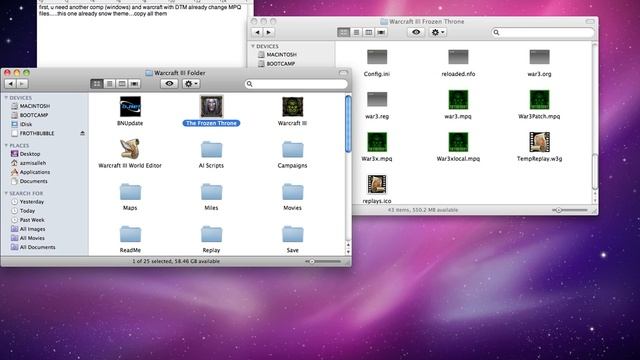Screen dimensions: 640x360
Task: Select the War3xlocal.mpq file
Action: point(458,142)
